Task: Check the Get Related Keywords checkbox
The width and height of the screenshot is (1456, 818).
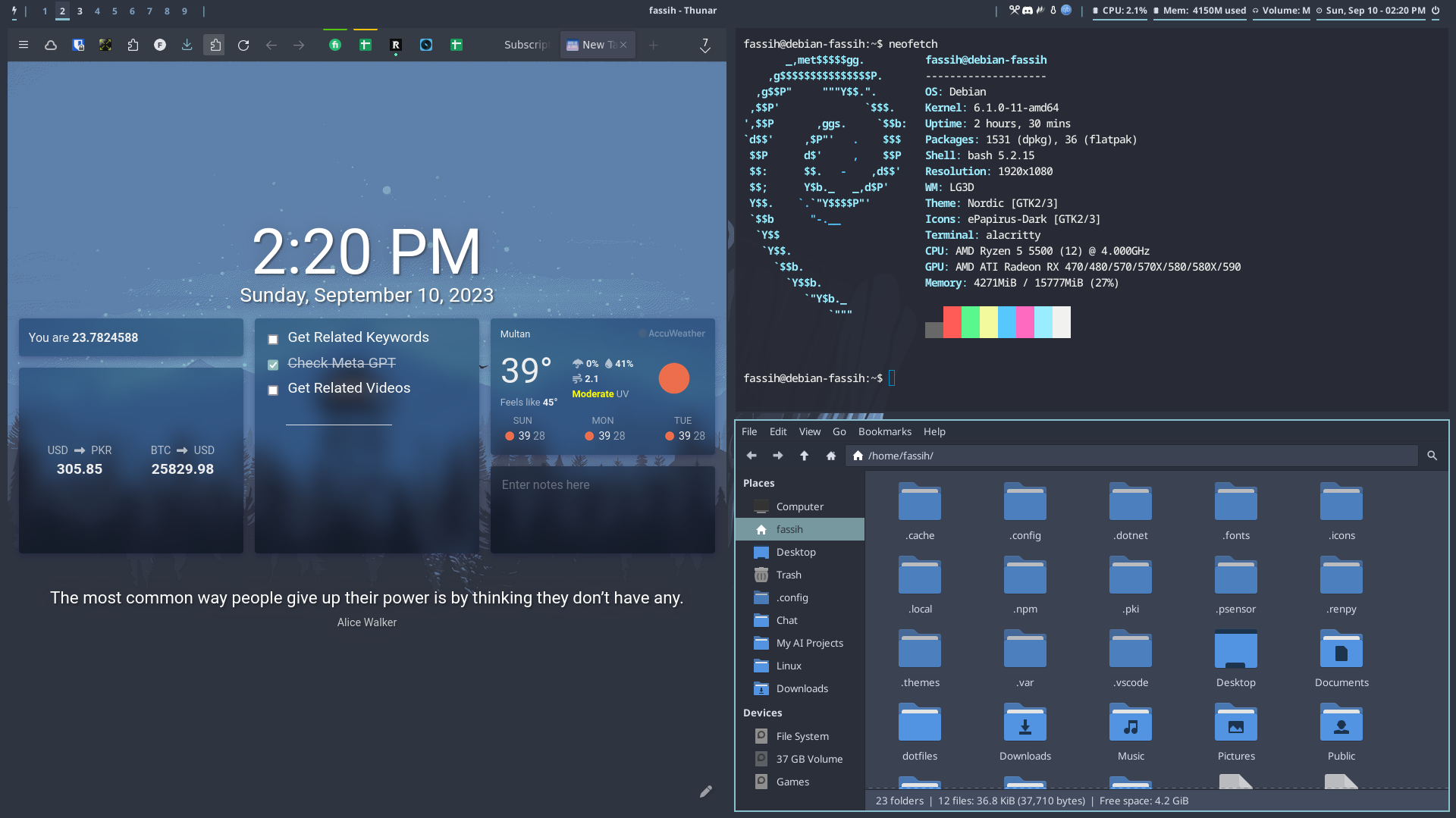Action: point(273,340)
